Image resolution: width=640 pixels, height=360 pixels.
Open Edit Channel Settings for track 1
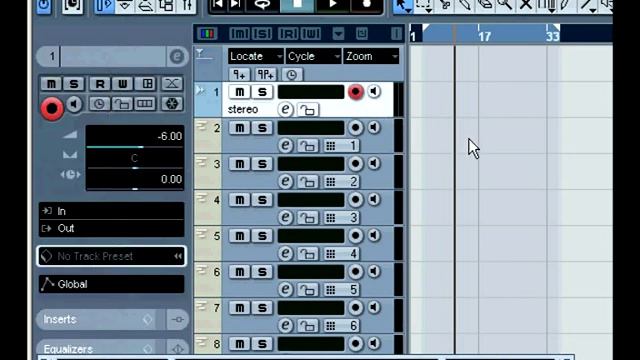pyautogui.click(x=285, y=109)
